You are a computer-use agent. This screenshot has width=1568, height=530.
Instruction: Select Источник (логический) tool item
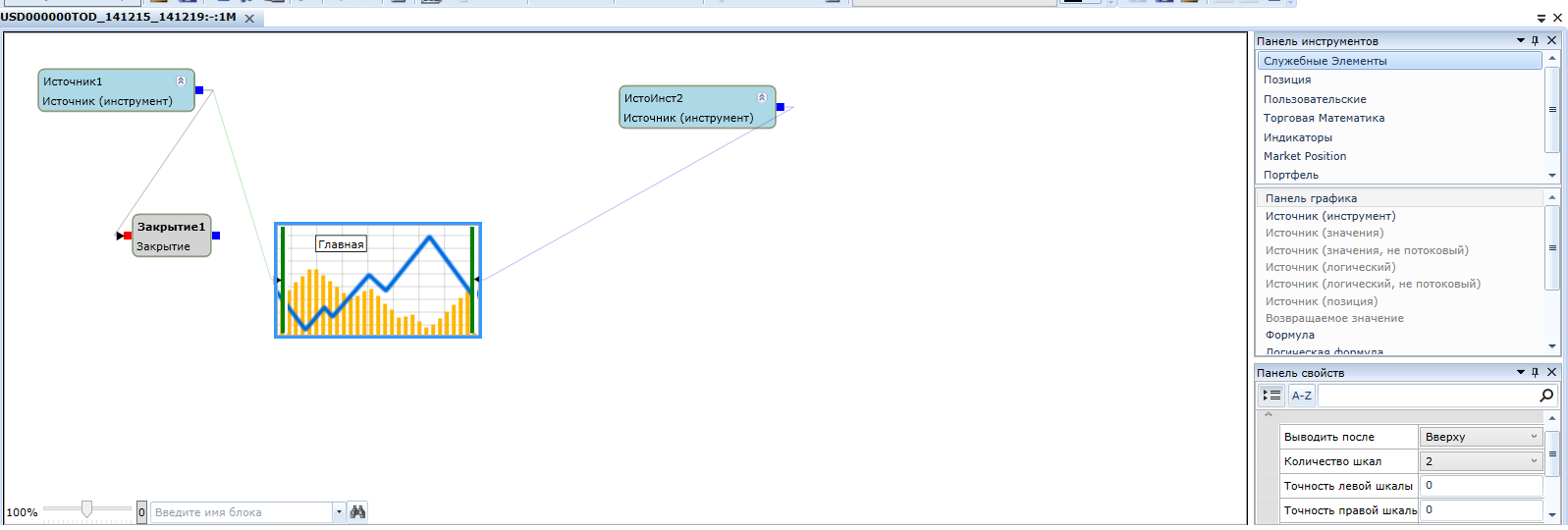click(1400, 267)
